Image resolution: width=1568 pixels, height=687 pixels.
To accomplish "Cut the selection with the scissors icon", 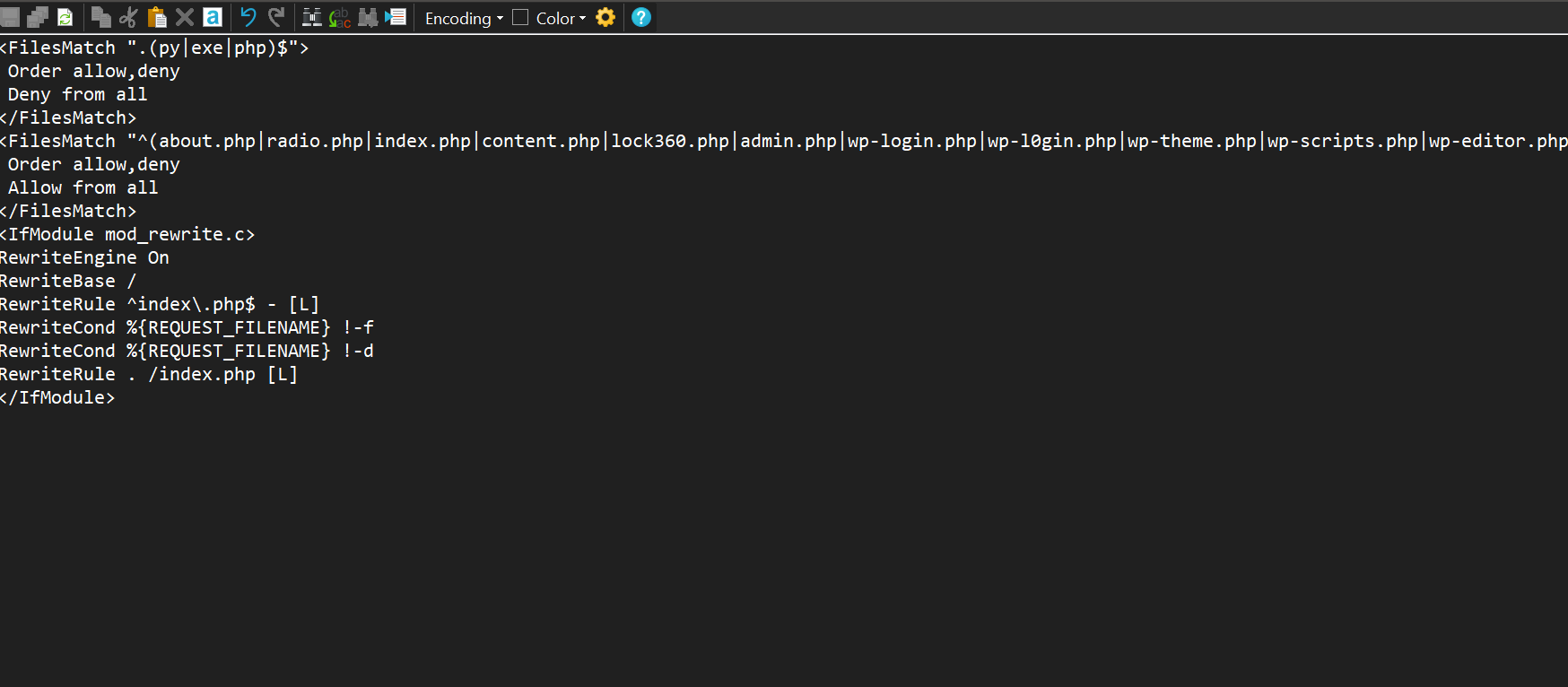I will click(128, 17).
